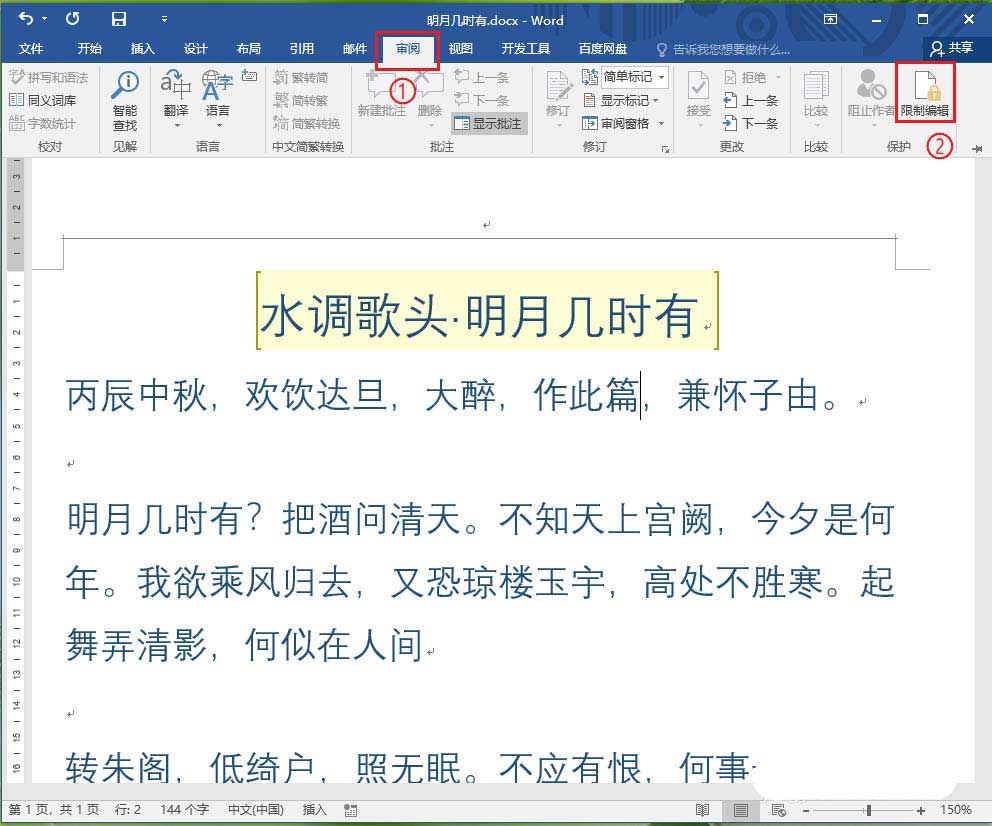Switch to the 开始 tab
Image resolution: width=992 pixels, height=826 pixels.
pyautogui.click(x=89, y=49)
